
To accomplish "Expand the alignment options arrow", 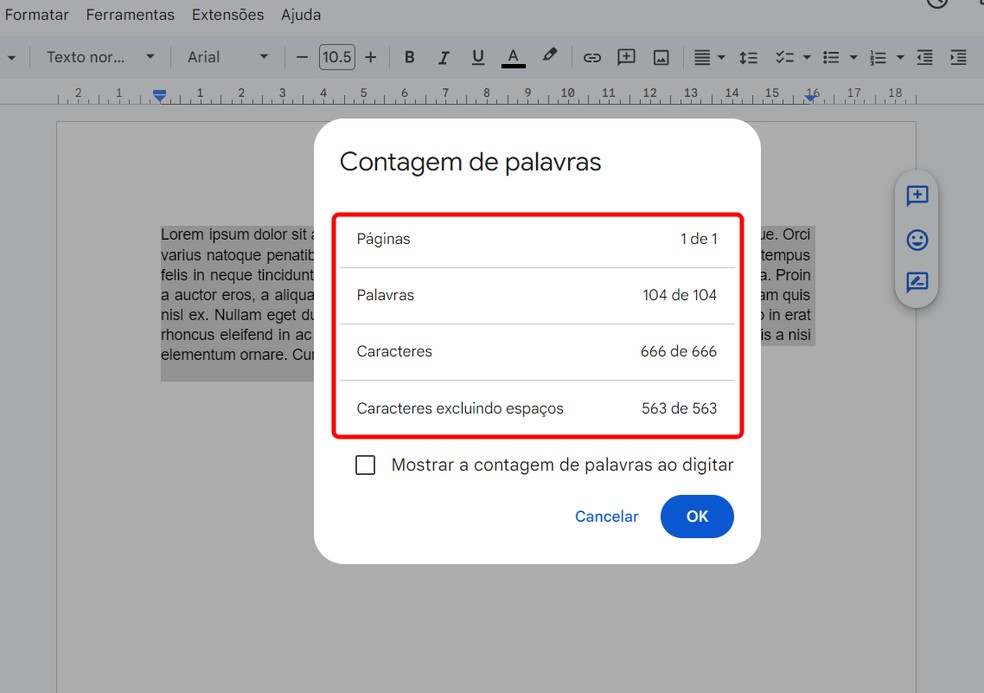I will (x=721, y=58).
